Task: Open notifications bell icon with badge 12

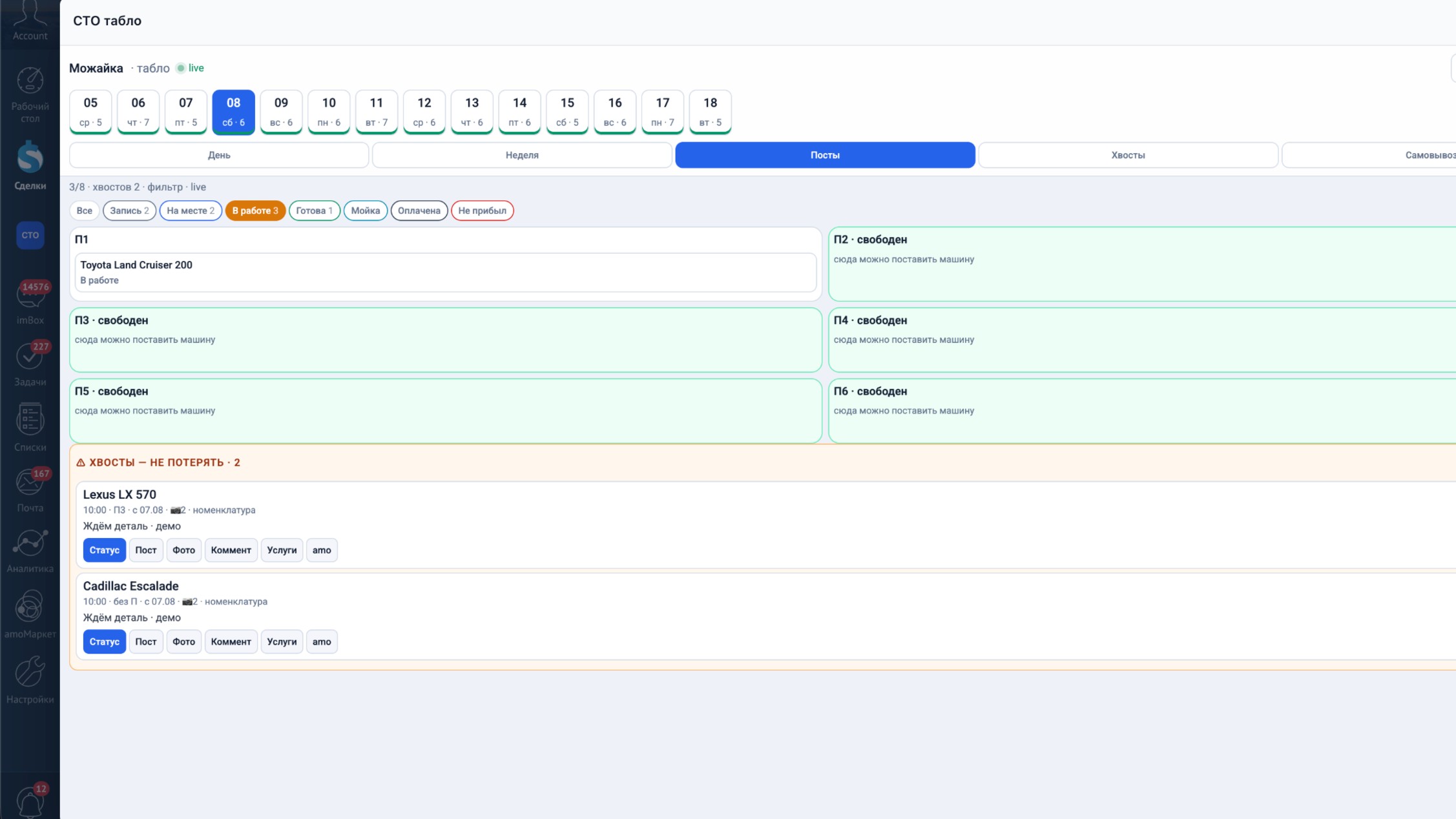Action: [x=30, y=802]
